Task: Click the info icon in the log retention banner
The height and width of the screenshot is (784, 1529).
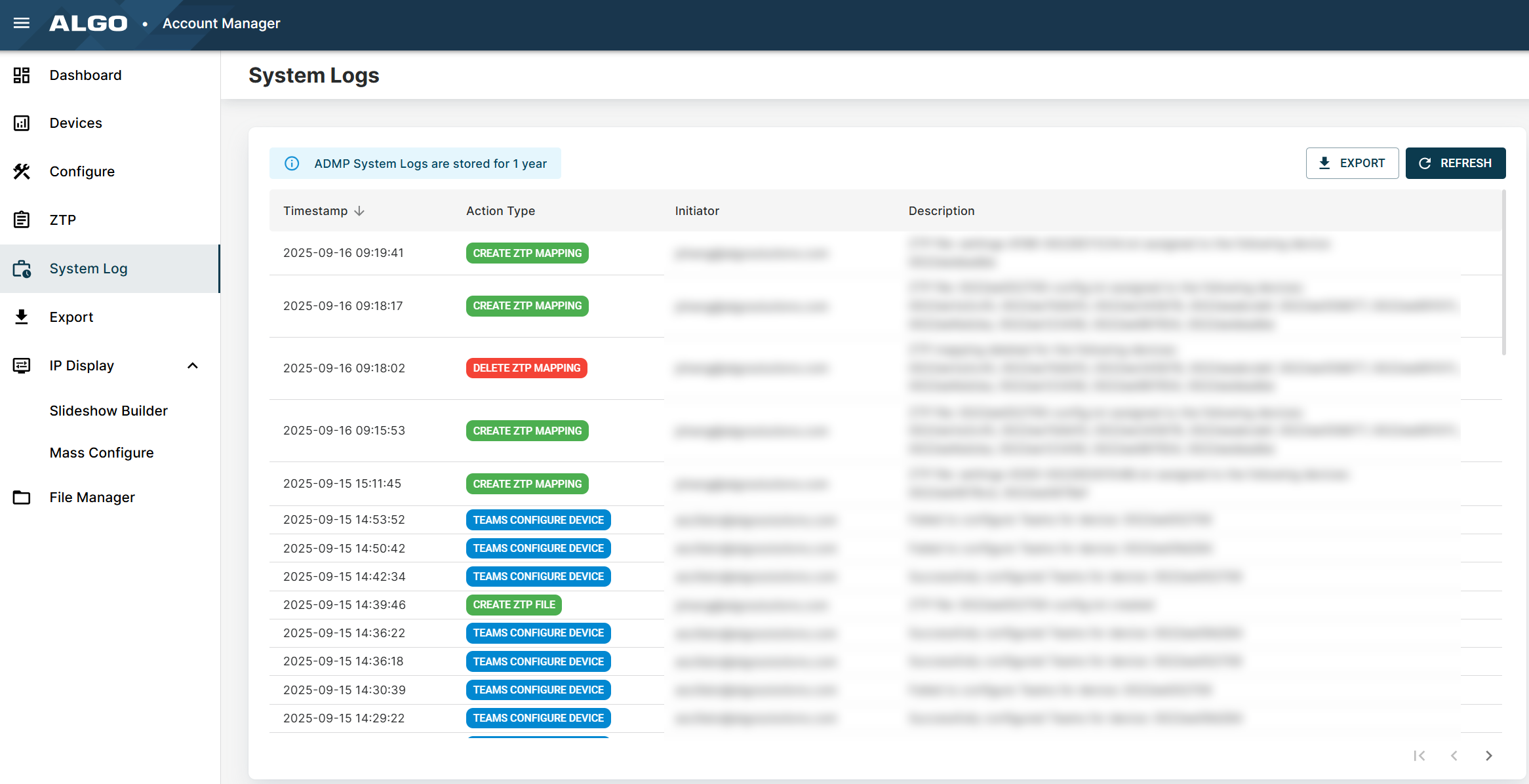Action: pyautogui.click(x=292, y=163)
